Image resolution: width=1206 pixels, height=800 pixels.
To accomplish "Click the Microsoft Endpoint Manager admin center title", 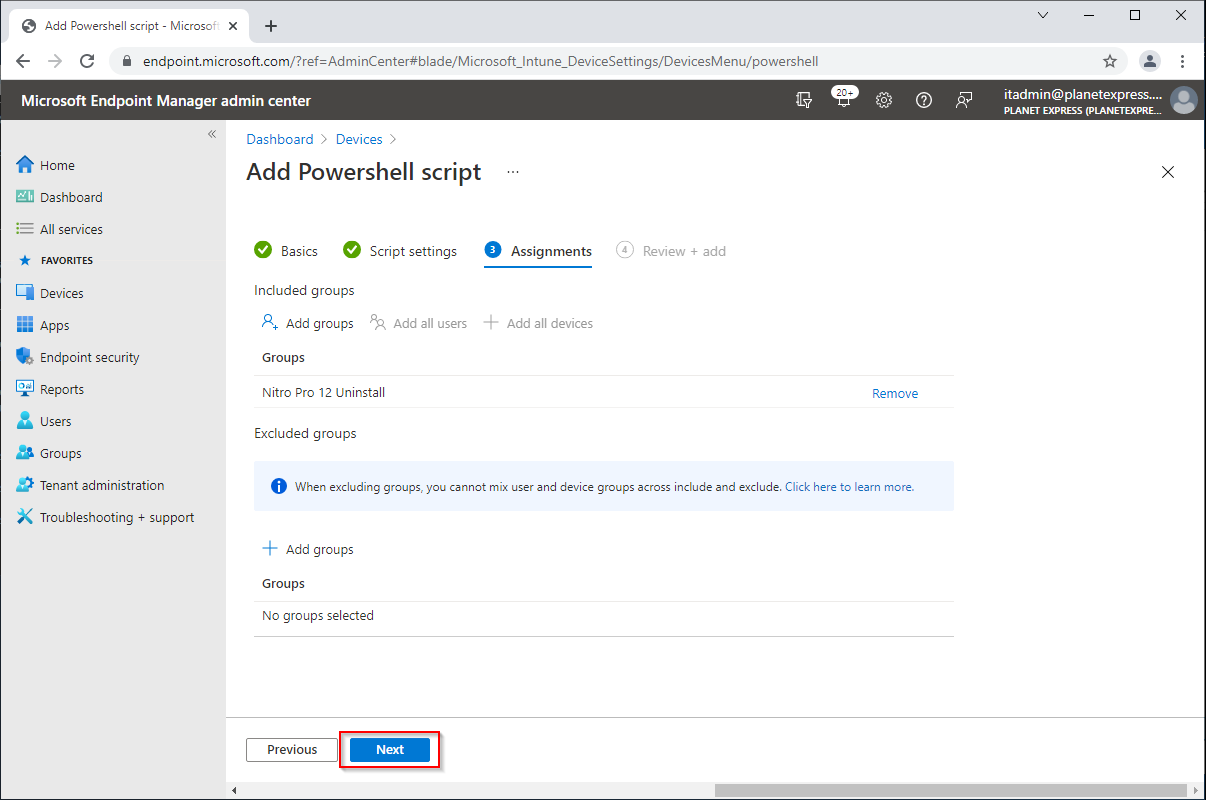I will 166,100.
